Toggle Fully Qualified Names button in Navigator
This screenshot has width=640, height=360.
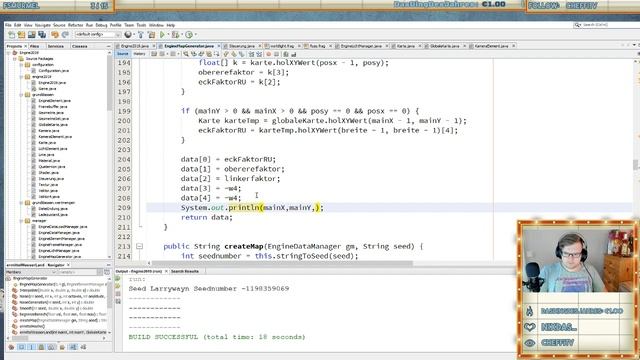[62, 347]
